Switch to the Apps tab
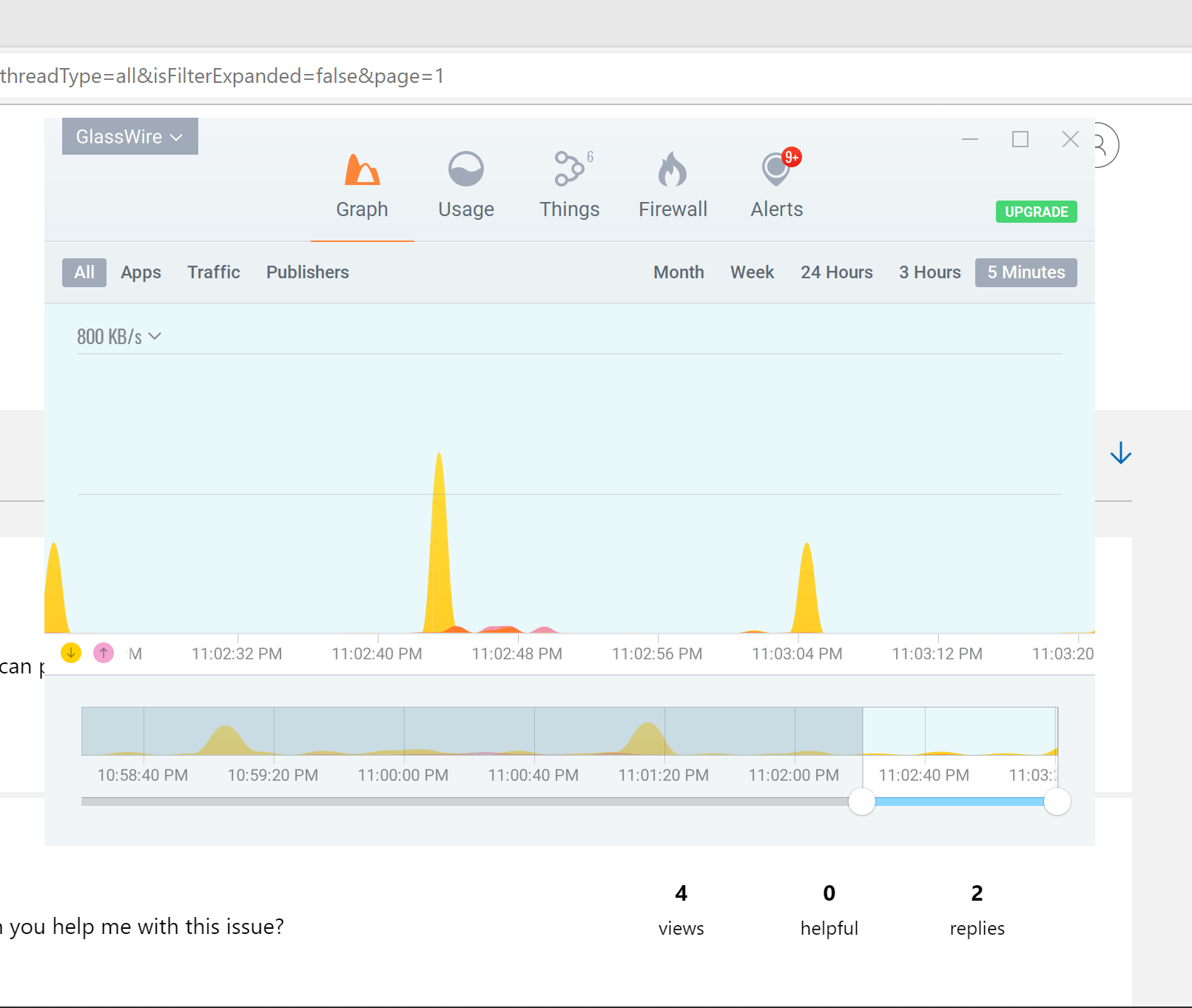 [x=141, y=272]
